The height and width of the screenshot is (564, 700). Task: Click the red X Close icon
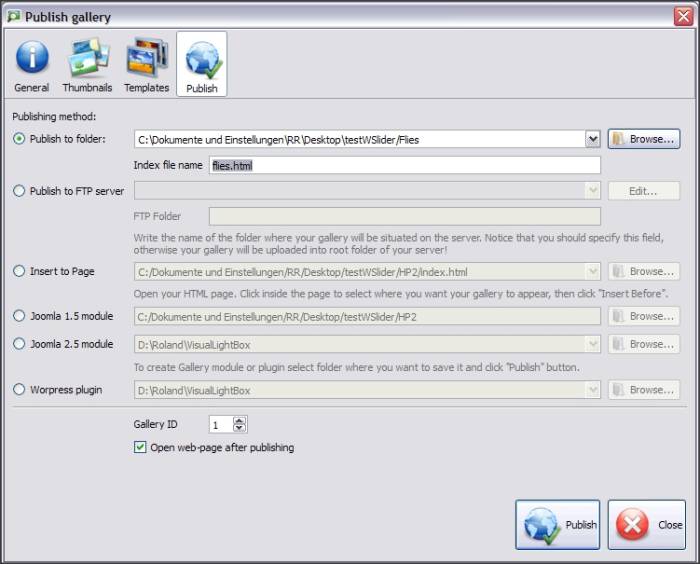tap(632, 525)
